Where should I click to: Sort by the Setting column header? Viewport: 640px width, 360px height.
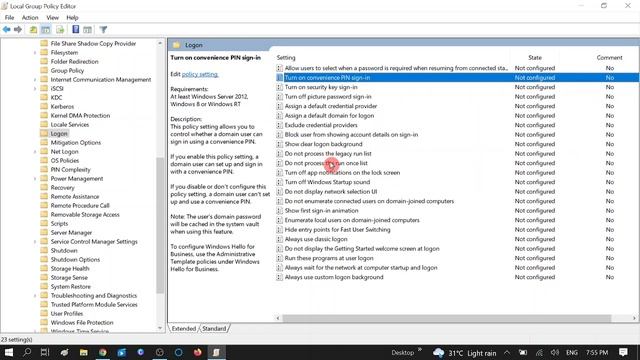[286, 58]
